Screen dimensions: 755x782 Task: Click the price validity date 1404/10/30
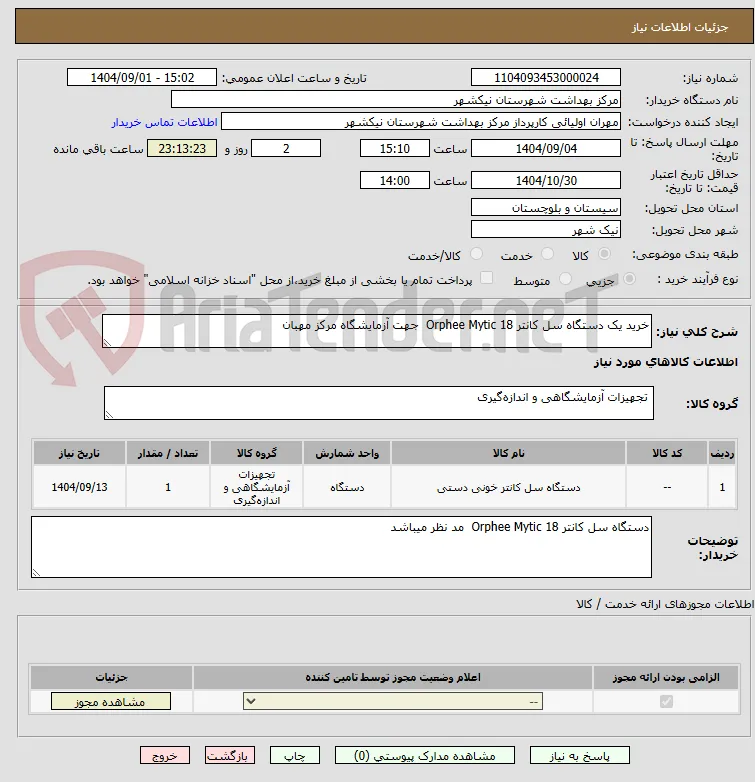546,181
